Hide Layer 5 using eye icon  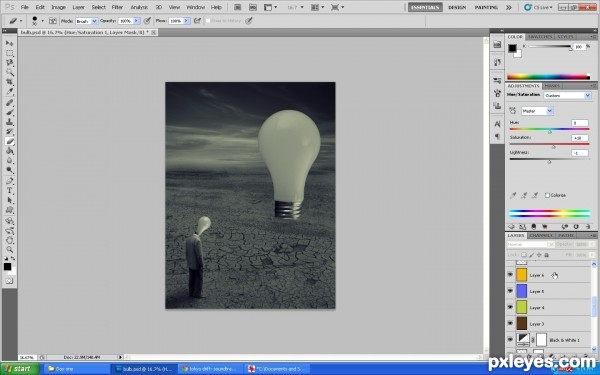point(510,291)
